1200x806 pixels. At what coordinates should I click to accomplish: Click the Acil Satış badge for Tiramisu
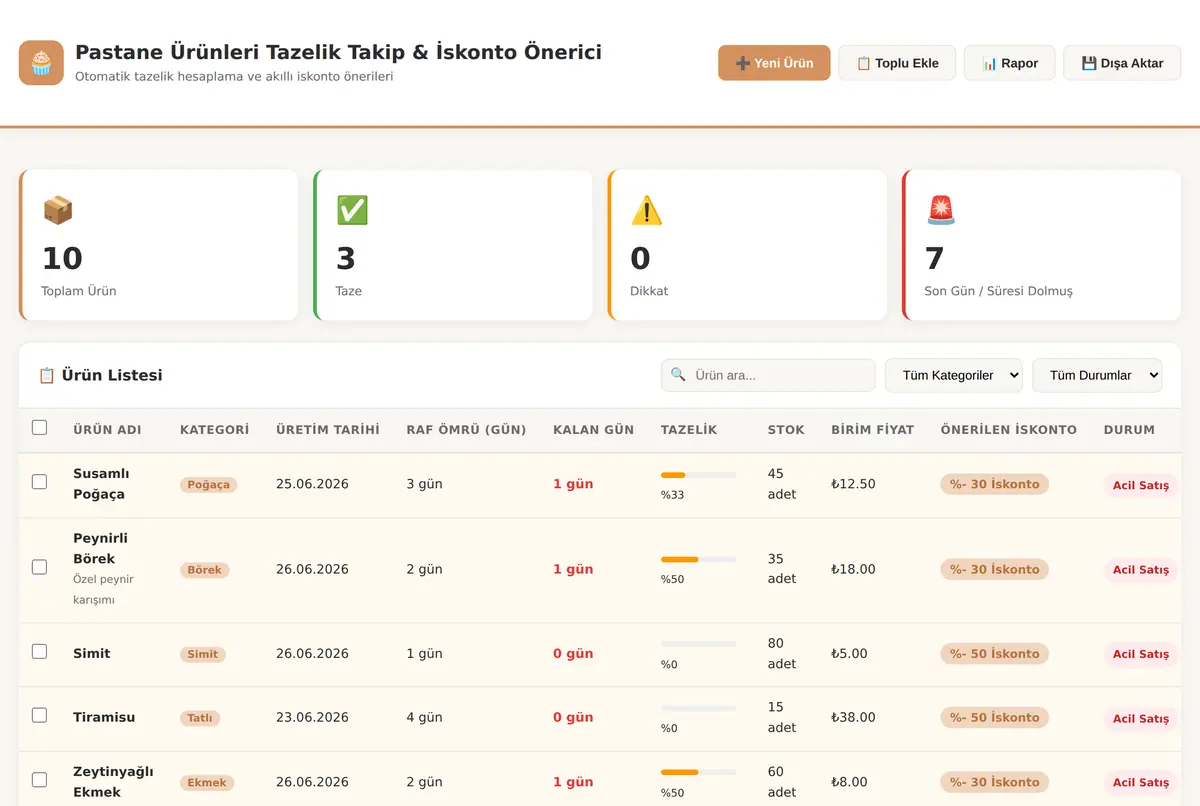pyautogui.click(x=1141, y=718)
